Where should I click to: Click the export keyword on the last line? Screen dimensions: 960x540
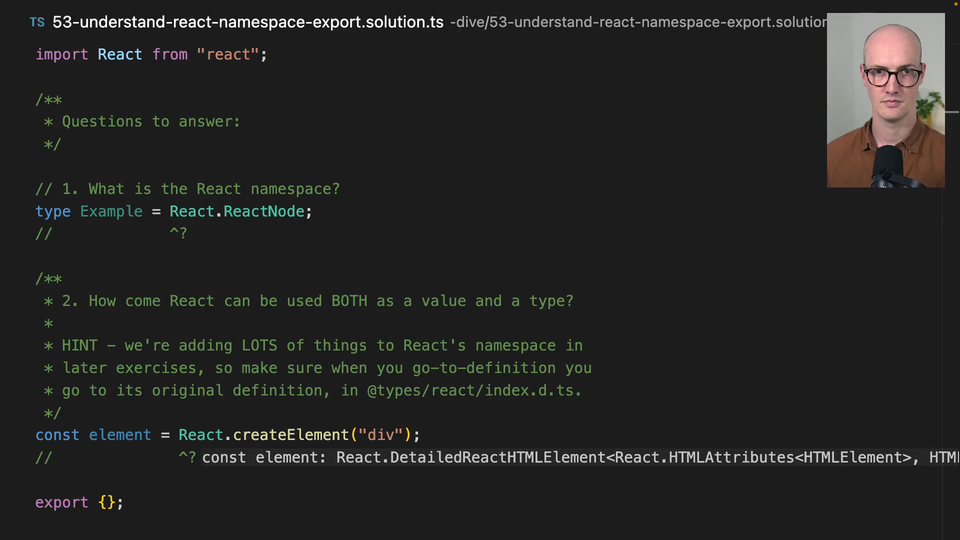tap(61, 502)
